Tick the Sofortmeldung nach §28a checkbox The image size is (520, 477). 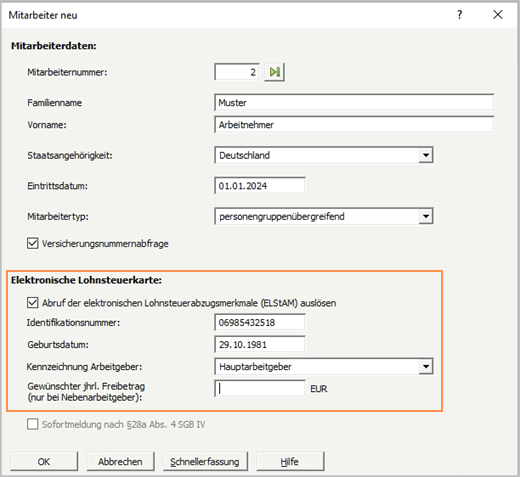point(32,424)
